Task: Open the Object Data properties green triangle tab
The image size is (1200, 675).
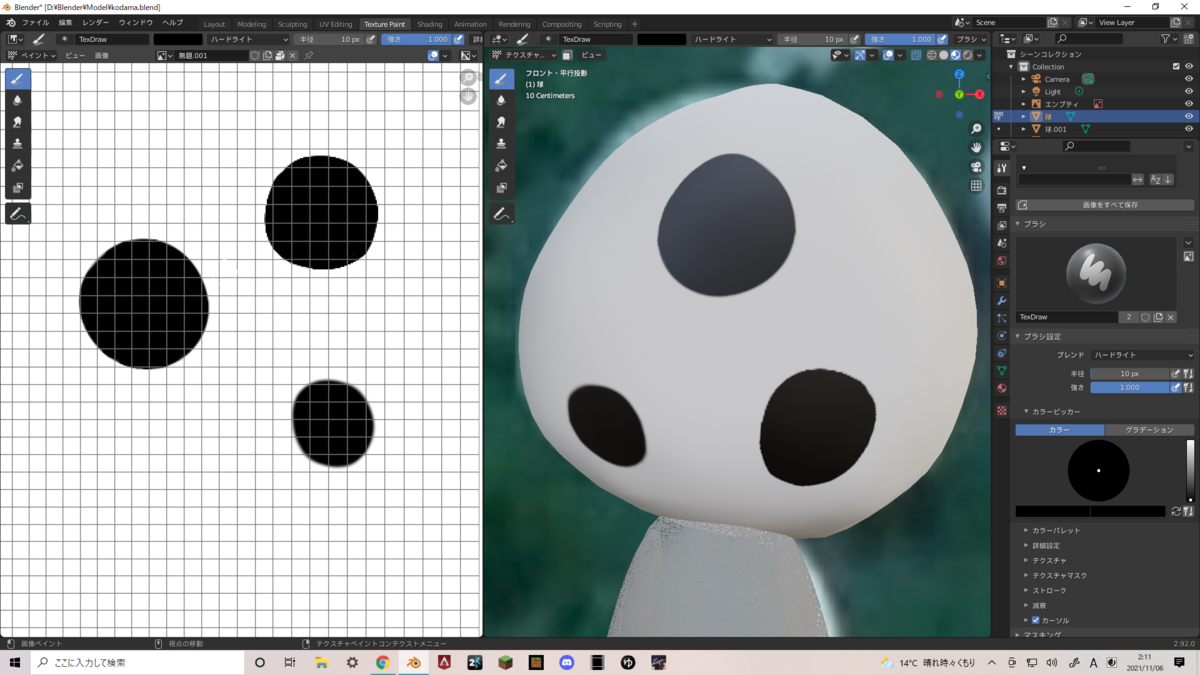Action: [1002, 371]
